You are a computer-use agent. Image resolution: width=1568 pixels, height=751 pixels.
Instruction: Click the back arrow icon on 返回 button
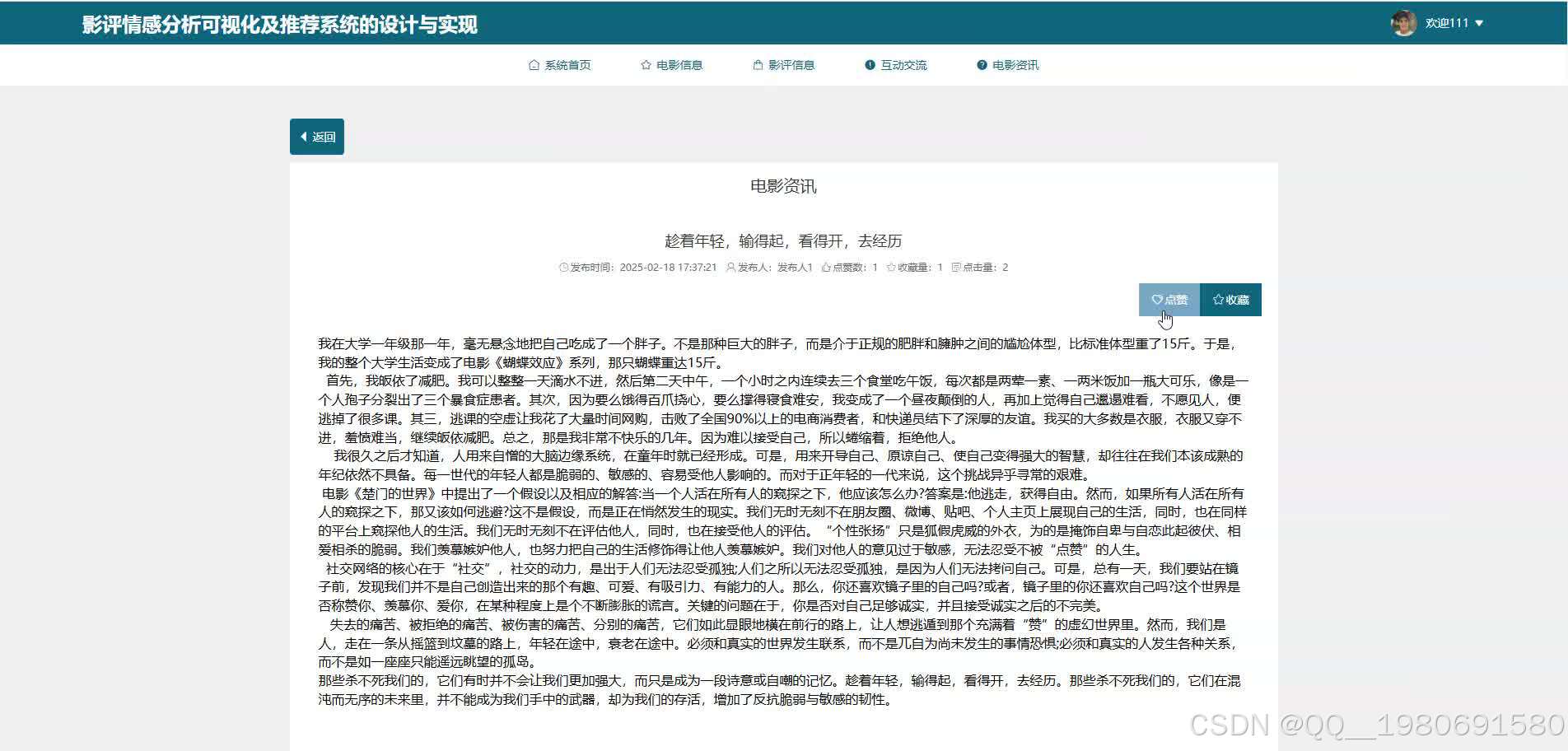pos(304,137)
